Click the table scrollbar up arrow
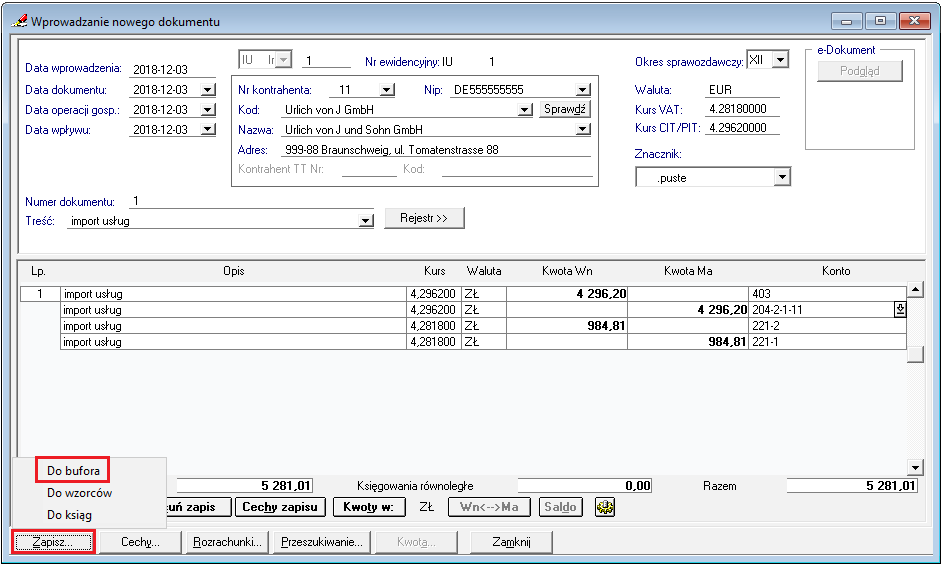 point(915,290)
